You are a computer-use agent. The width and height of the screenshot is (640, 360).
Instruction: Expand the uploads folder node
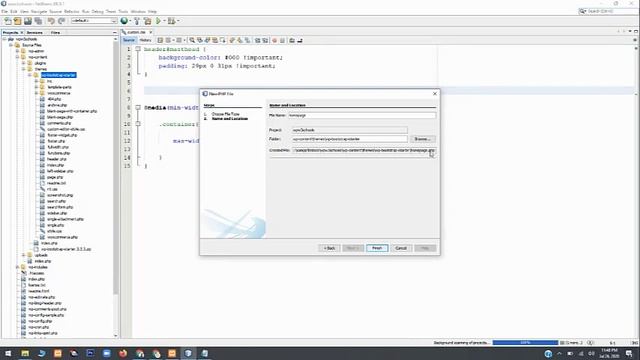24,255
